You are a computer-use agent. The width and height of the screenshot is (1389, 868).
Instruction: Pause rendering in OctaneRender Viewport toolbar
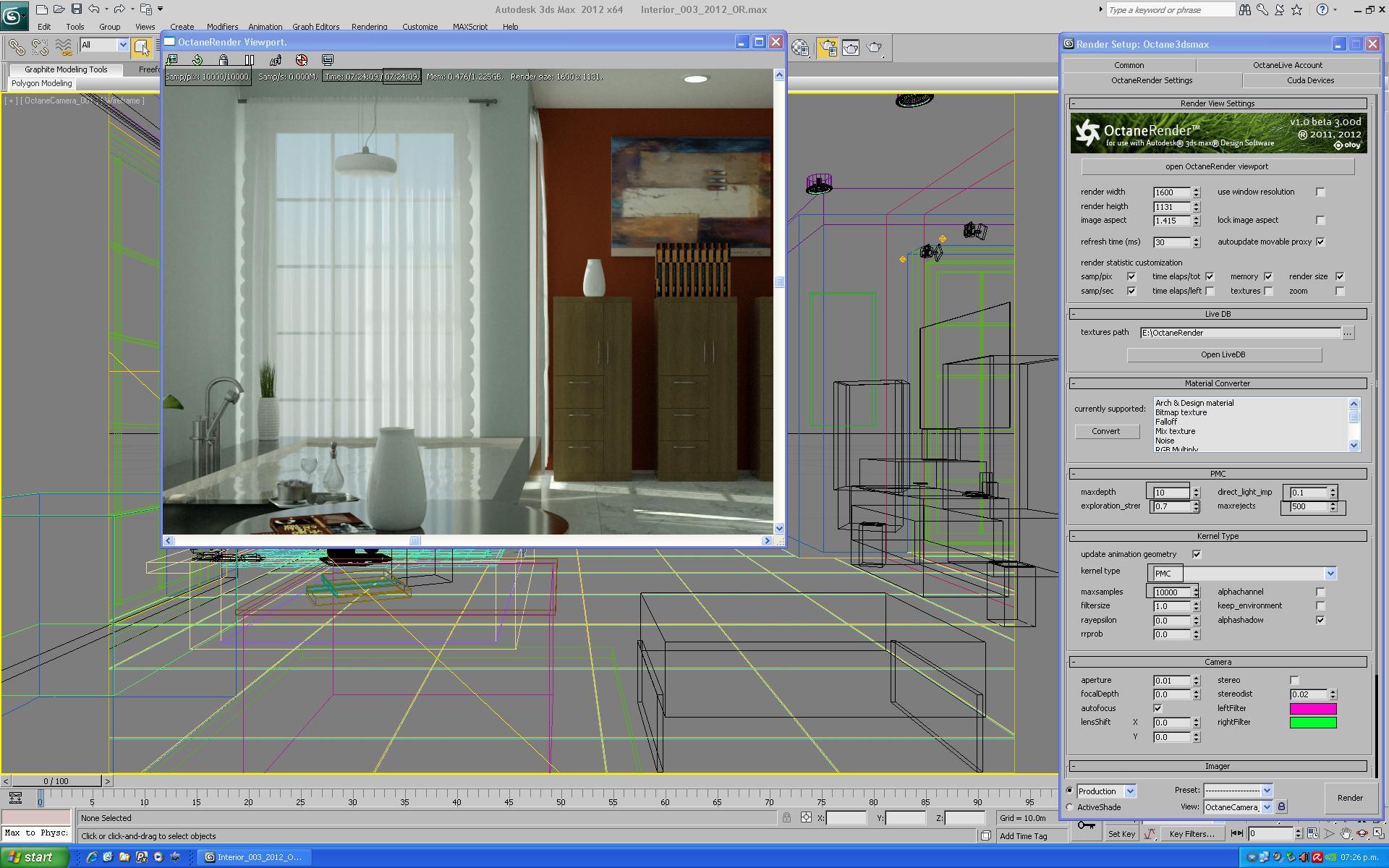pyautogui.click(x=250, y=60)
